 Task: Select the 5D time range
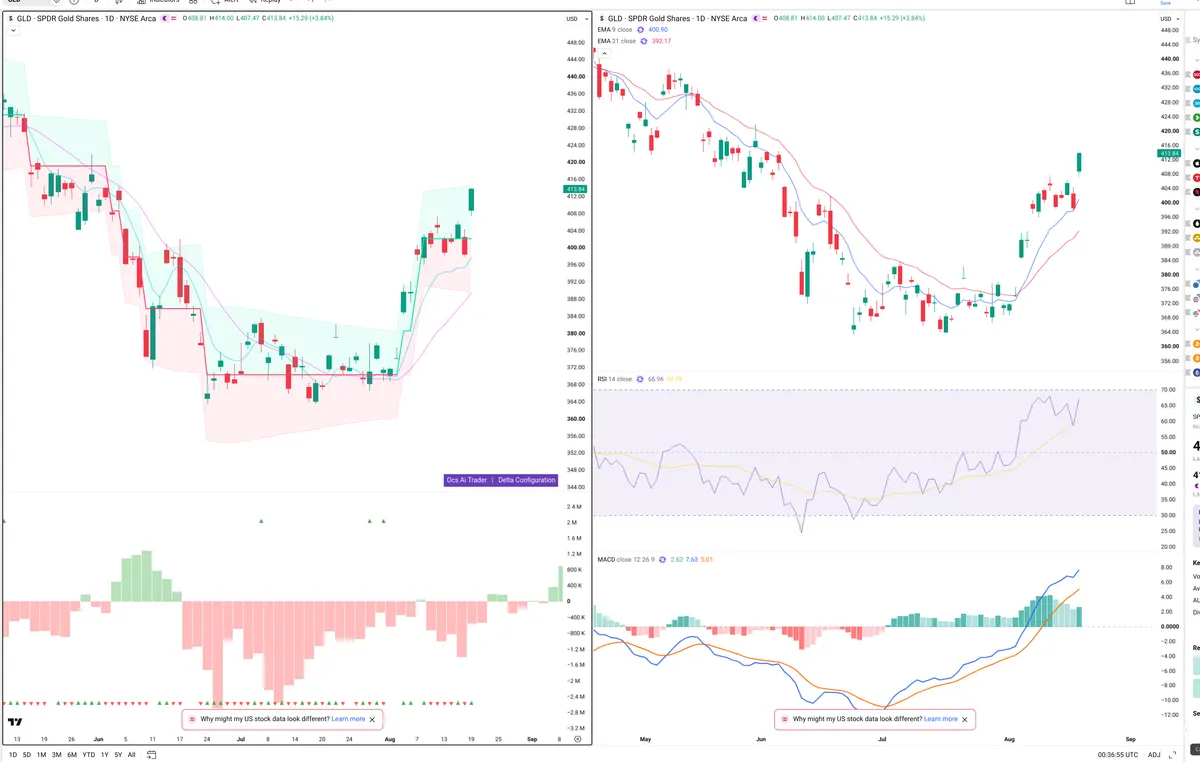click(x=27, y=754)
